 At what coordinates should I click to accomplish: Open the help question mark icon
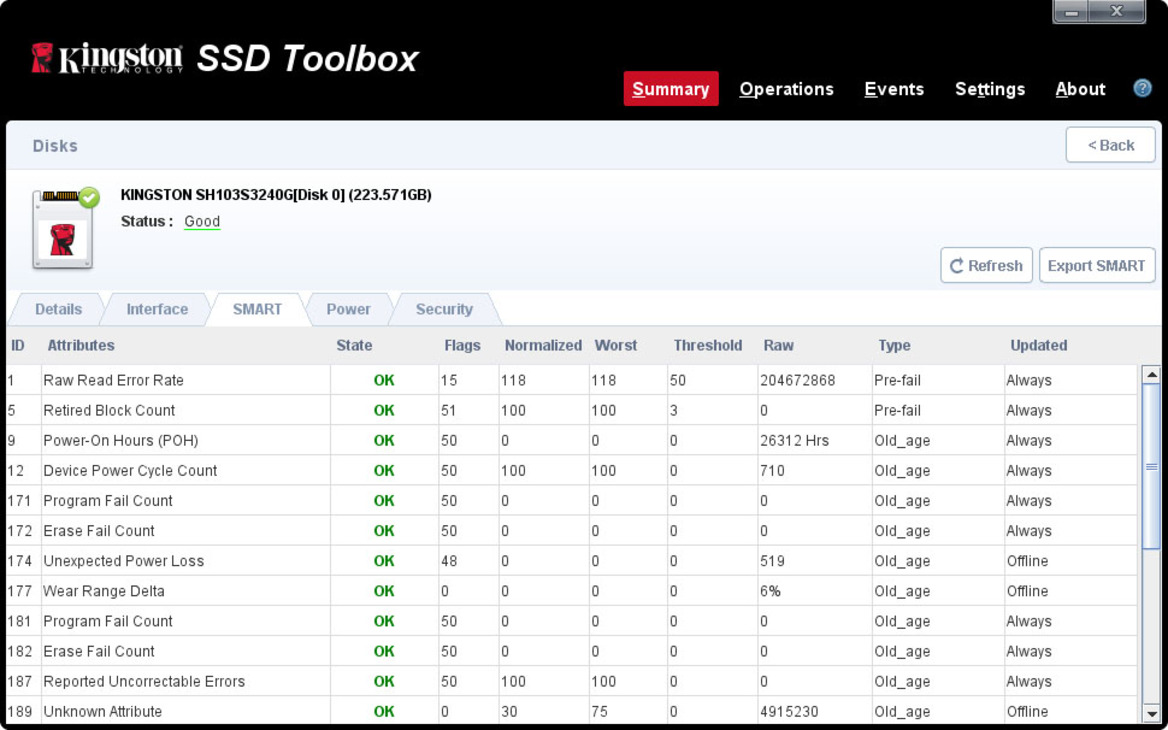click(1142, 89)
